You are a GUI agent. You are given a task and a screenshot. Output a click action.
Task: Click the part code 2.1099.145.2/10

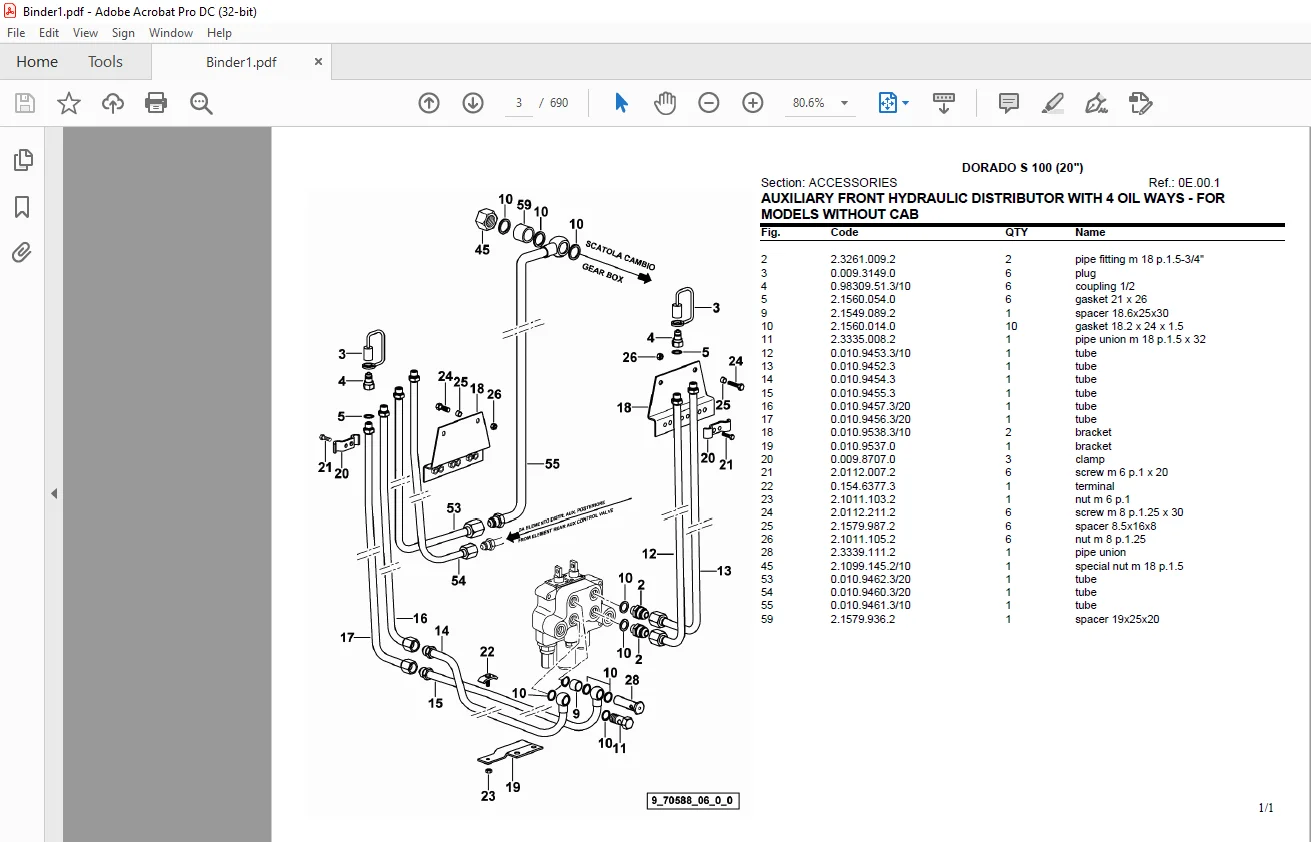click(x=870, y=566)
